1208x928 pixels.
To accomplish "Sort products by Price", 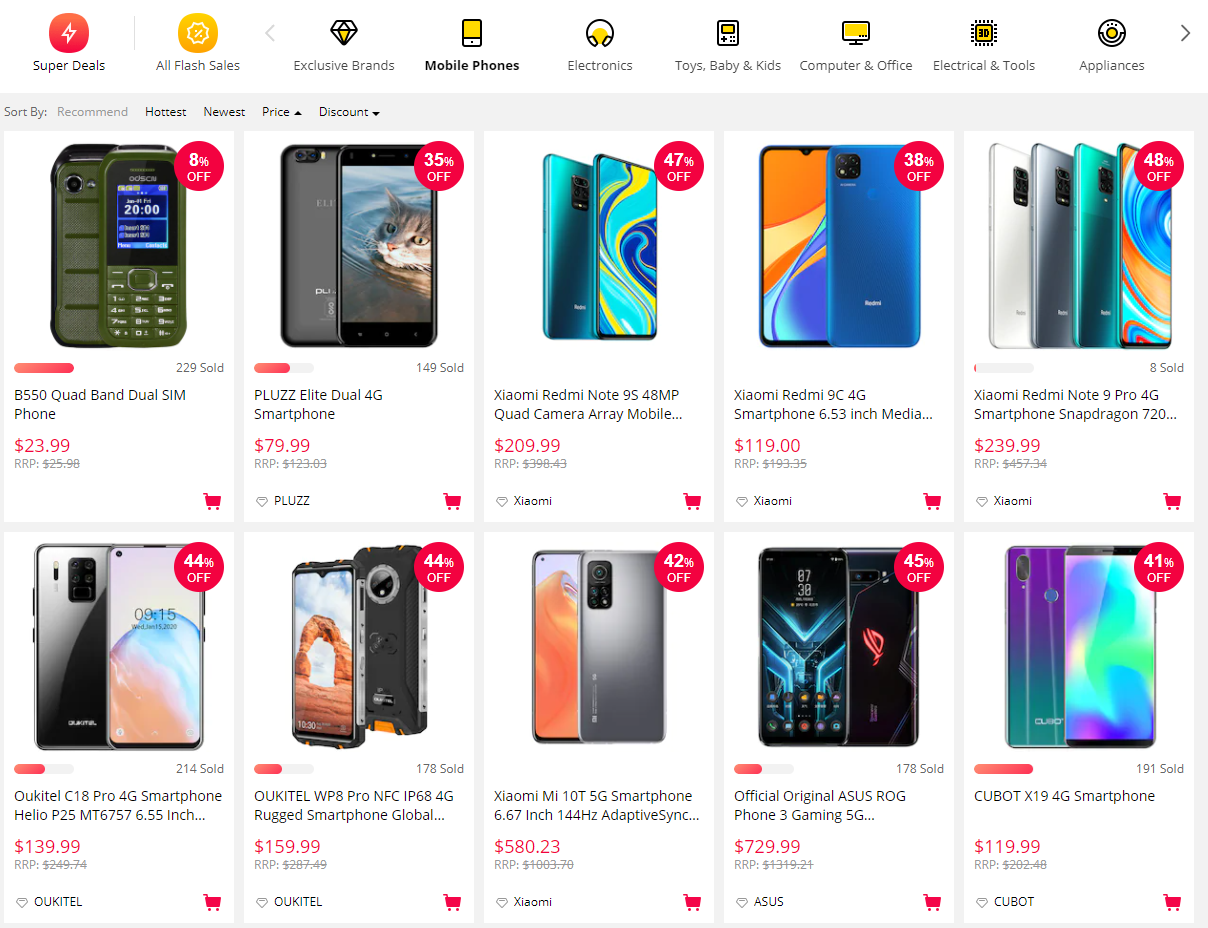I will pyautogui.click(x=281, y=112).
